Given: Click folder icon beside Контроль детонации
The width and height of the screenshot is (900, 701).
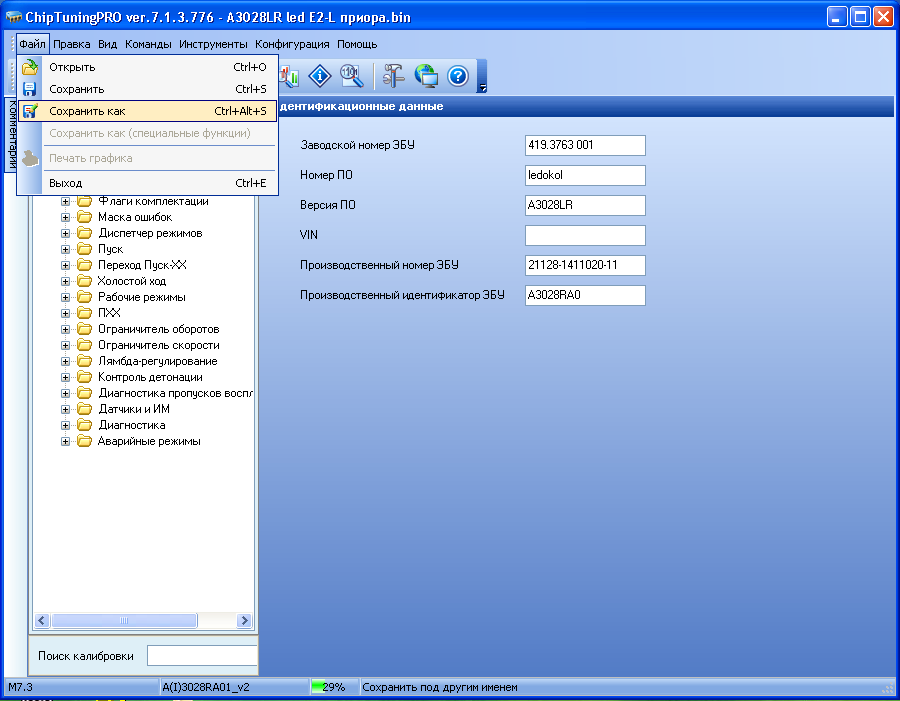Looking at the screenshot, I should pos(85,377).
